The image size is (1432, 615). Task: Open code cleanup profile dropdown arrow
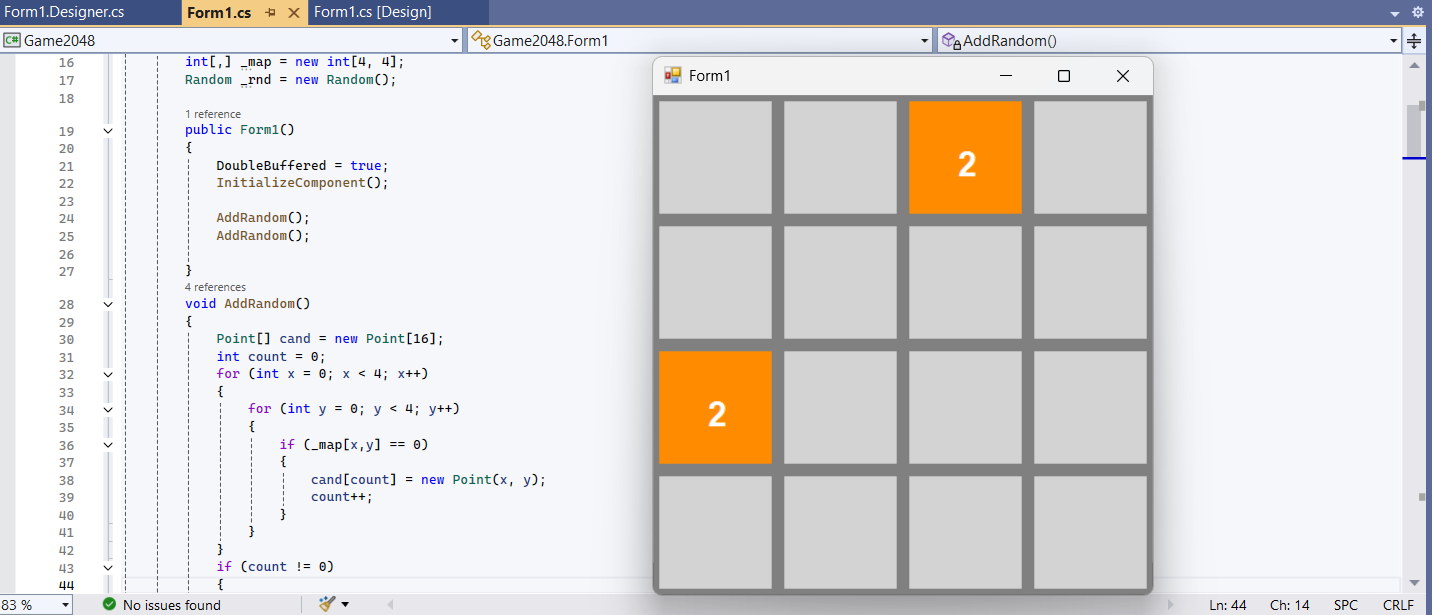[x=345, y=604]
